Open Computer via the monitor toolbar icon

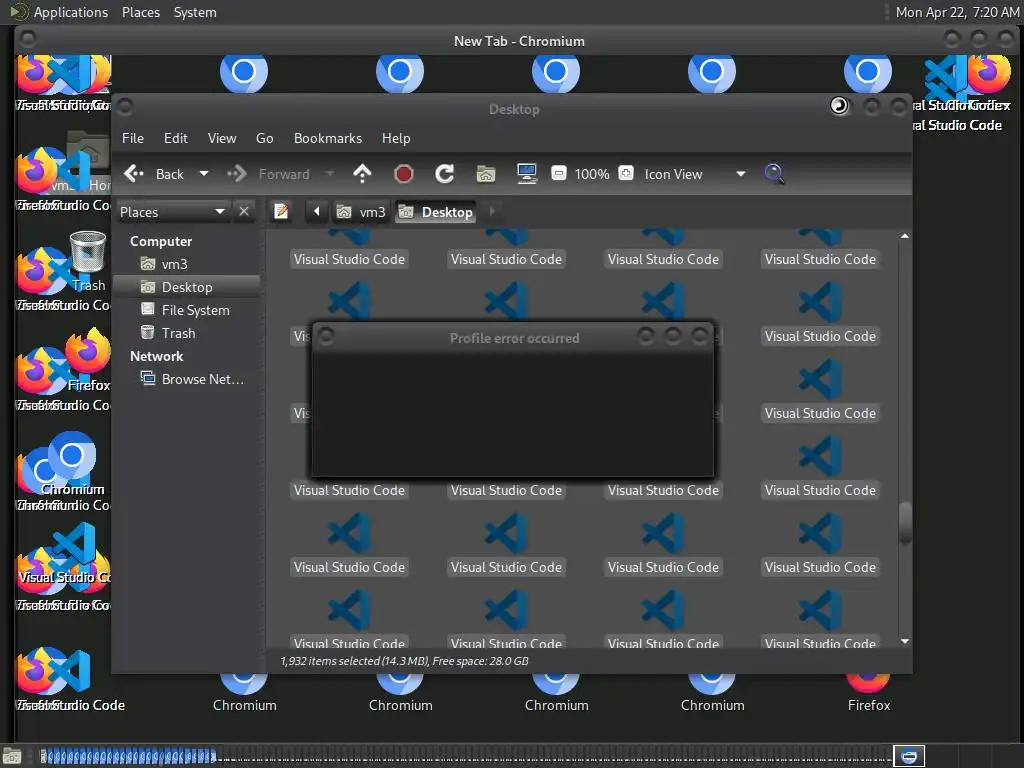[527, 174]
